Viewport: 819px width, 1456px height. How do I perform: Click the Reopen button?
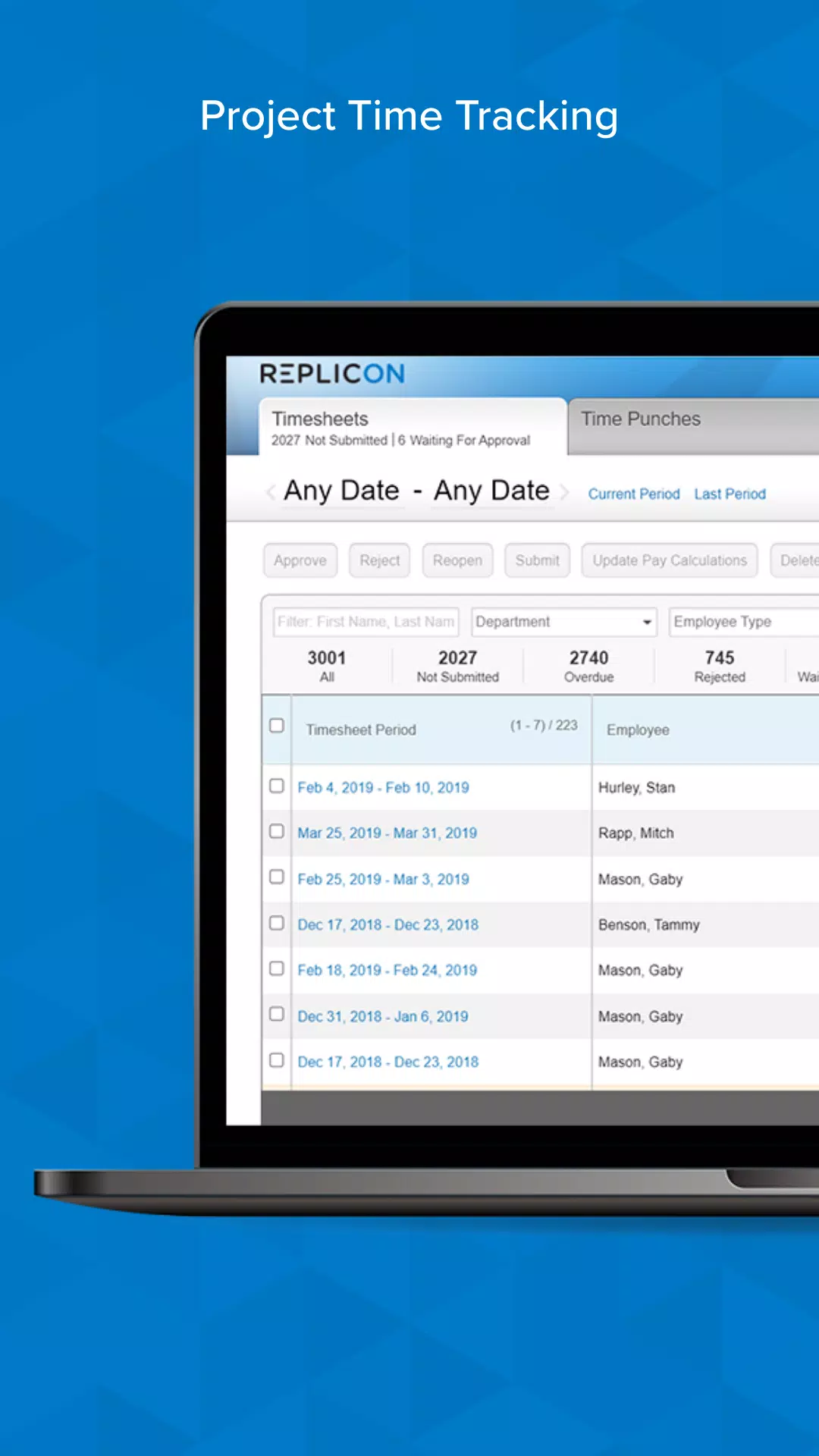point(457,560)
